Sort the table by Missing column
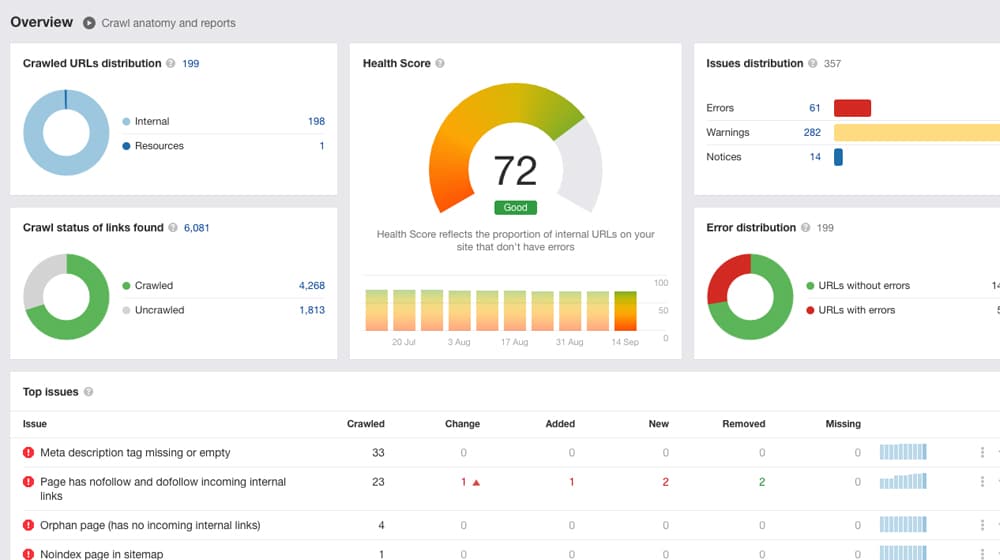 pyautogui.click(x=842, y=424)
